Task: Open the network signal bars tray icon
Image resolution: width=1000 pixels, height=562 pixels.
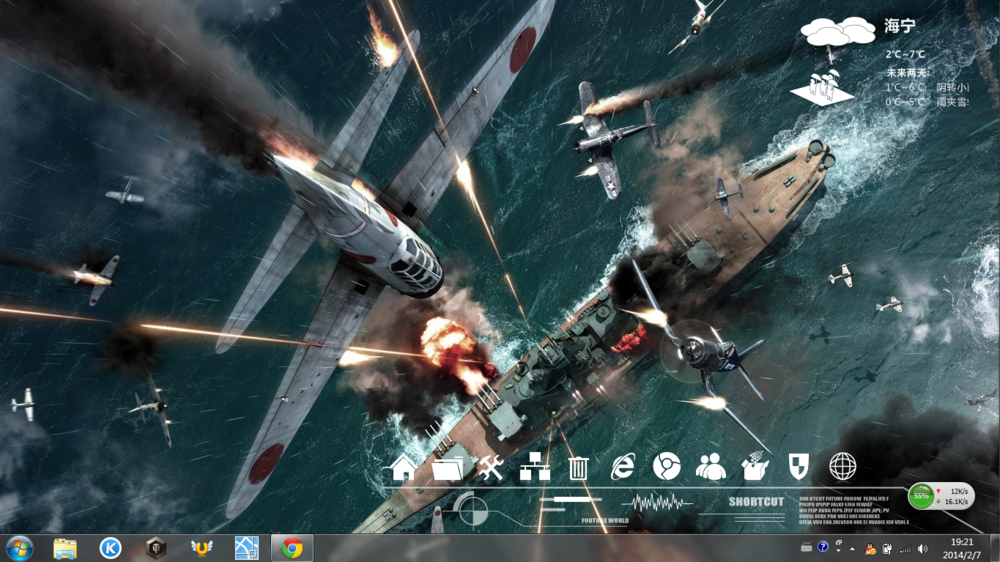Action: coord(905,549)
